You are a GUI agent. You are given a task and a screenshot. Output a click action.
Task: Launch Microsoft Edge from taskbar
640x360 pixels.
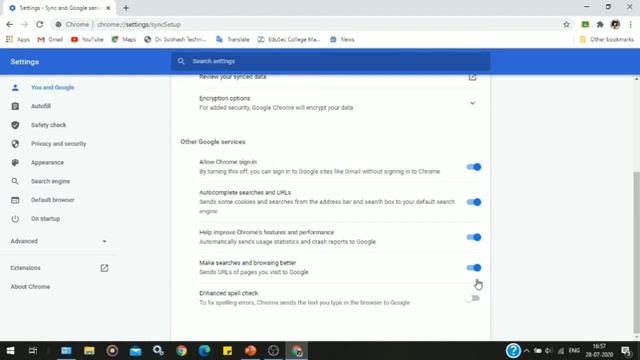click(x=204, y=351)
